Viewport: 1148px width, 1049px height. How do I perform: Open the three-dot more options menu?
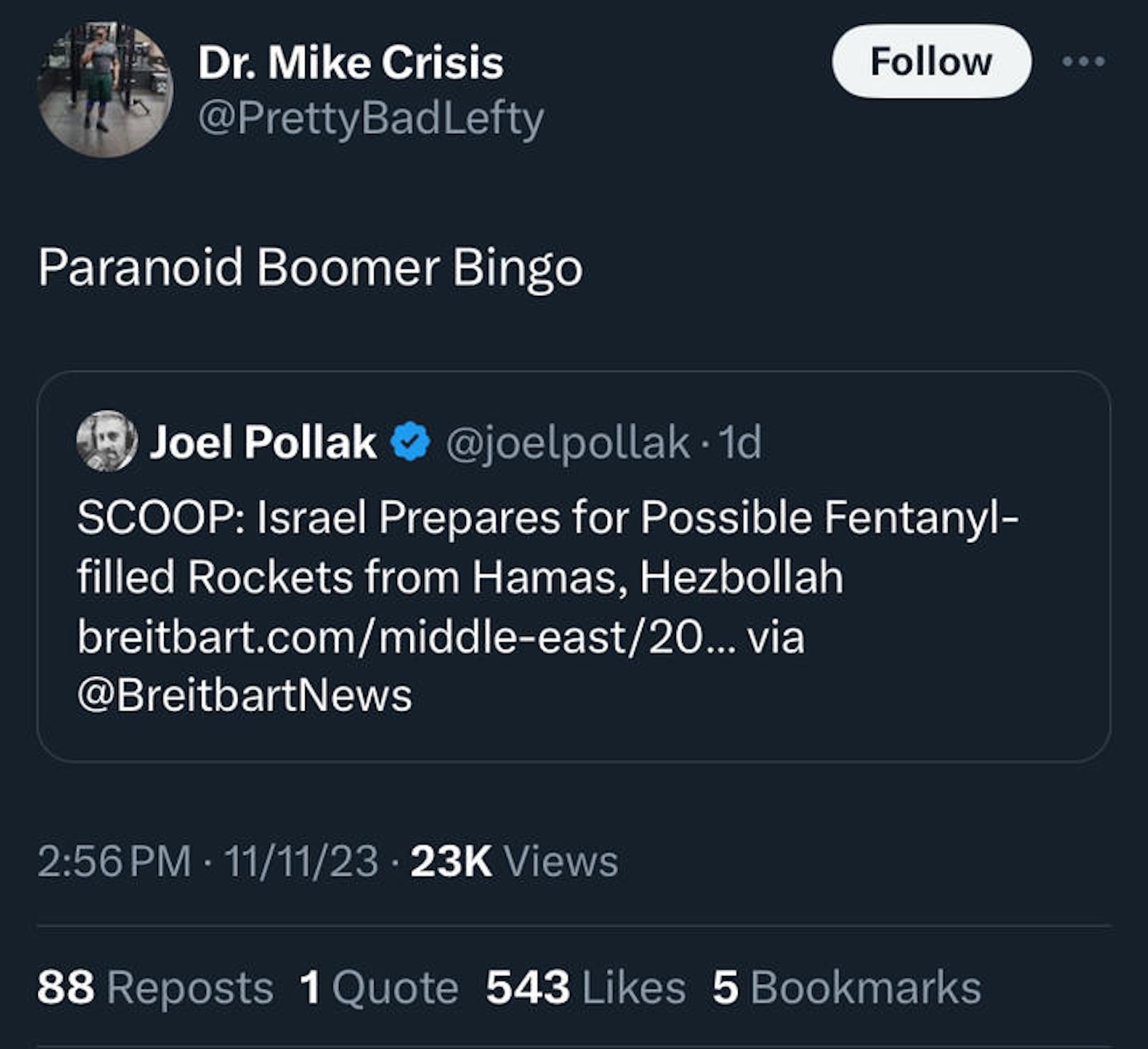pos(1083,61)
